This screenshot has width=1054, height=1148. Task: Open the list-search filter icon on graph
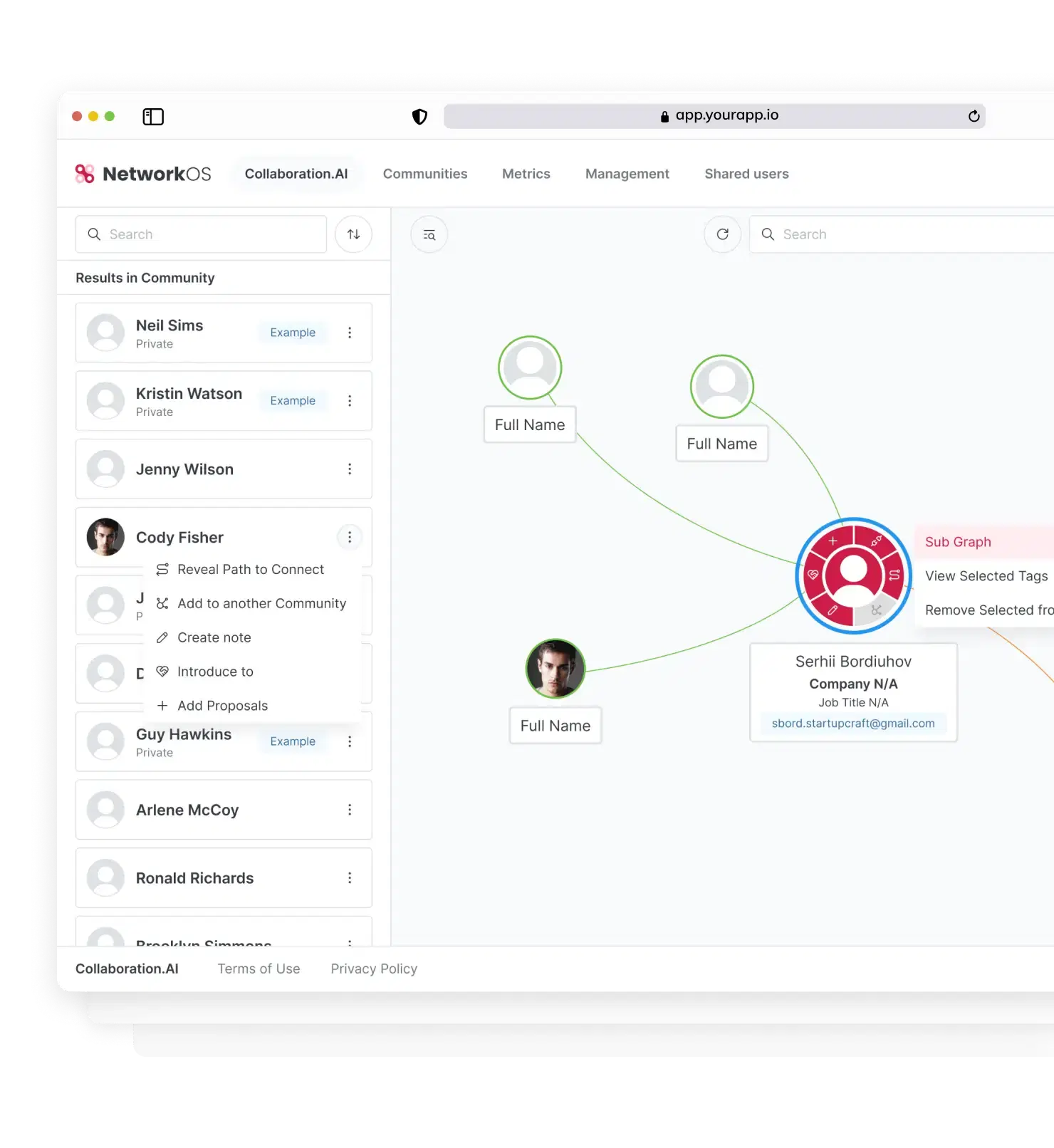429,234
